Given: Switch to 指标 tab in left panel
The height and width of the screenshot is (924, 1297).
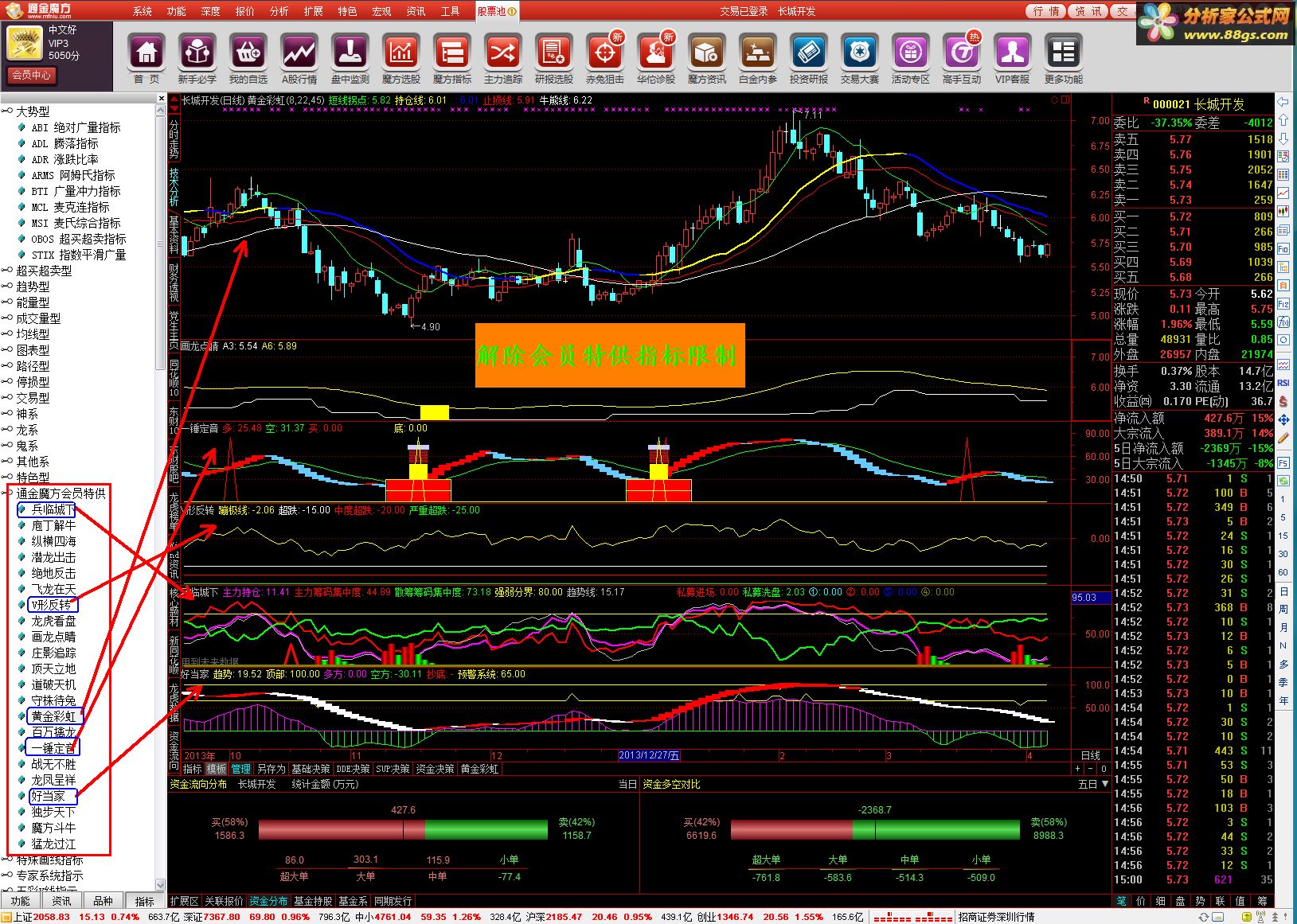Looking at the screenshot, I should click(x=144, y=901).
